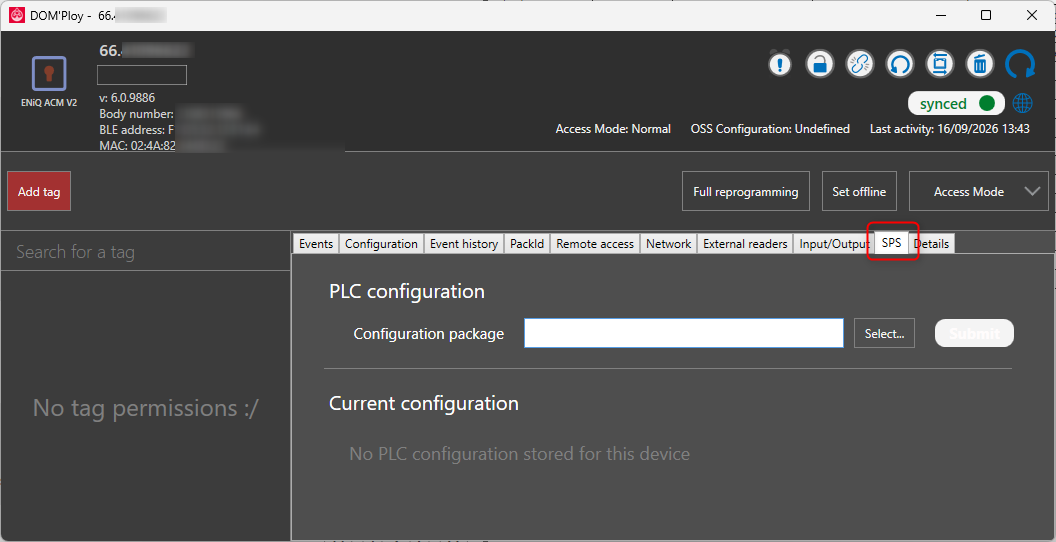Viewport: 1056px width, 542px height.
Task: Click the blue globe network icon
Action: [1023, 103]
